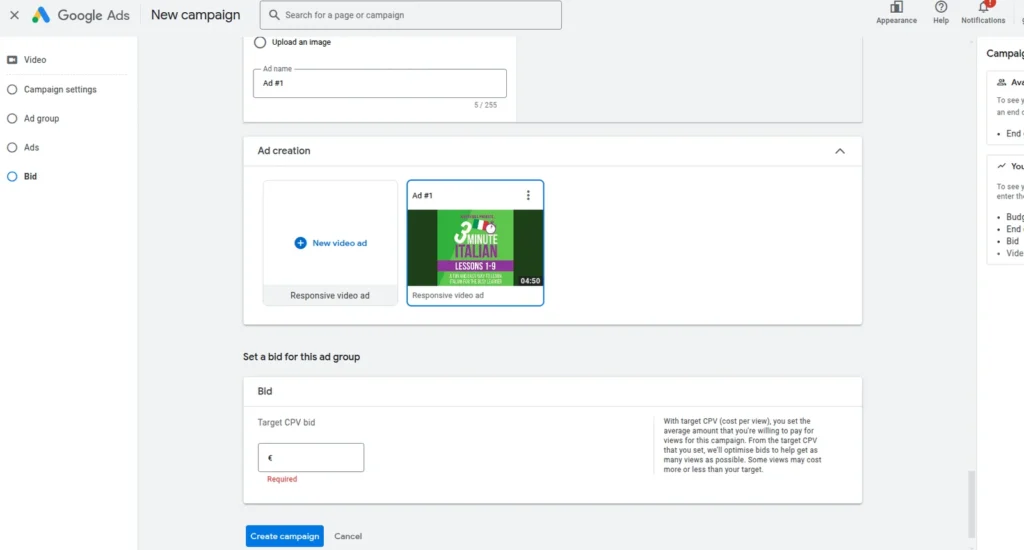Click the Video item in sidebar

(34, 60)
